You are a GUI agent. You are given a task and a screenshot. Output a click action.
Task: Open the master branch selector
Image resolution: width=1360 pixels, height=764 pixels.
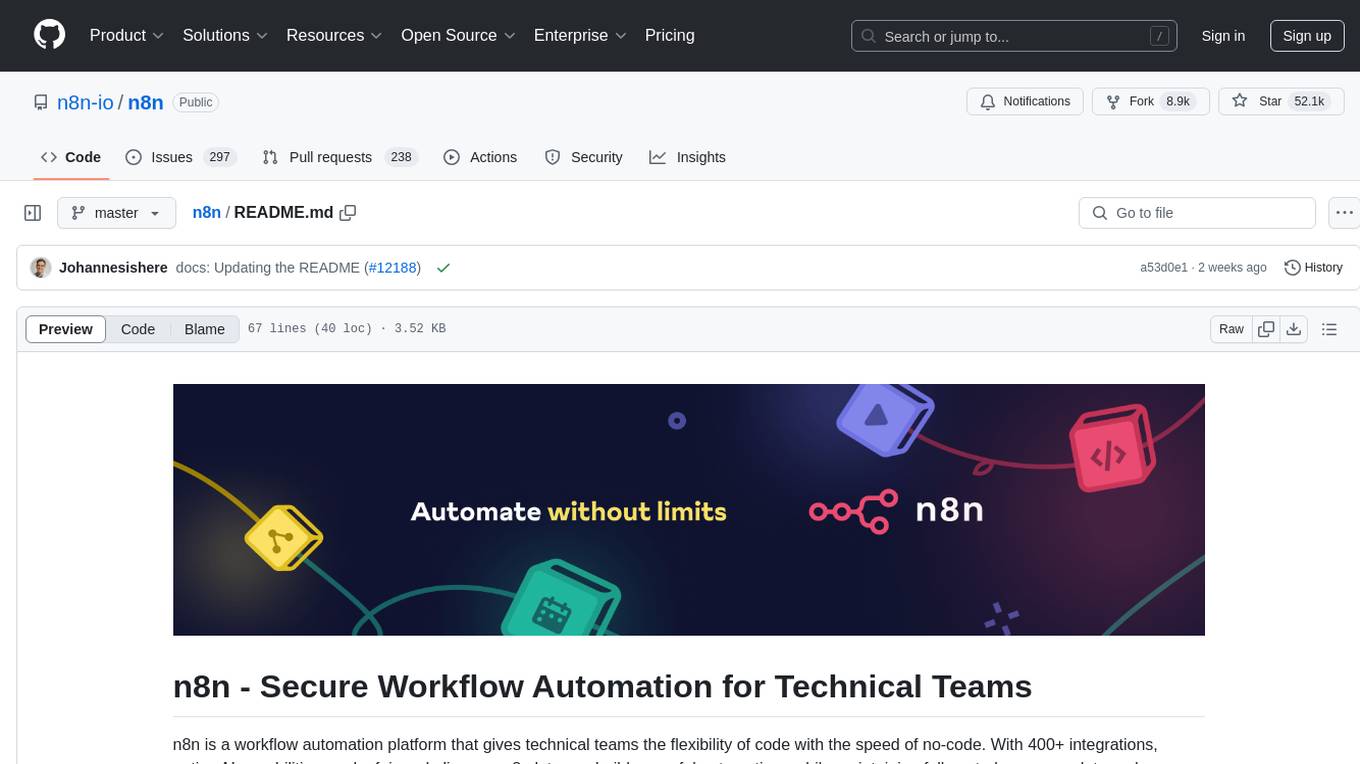(116, 213)
